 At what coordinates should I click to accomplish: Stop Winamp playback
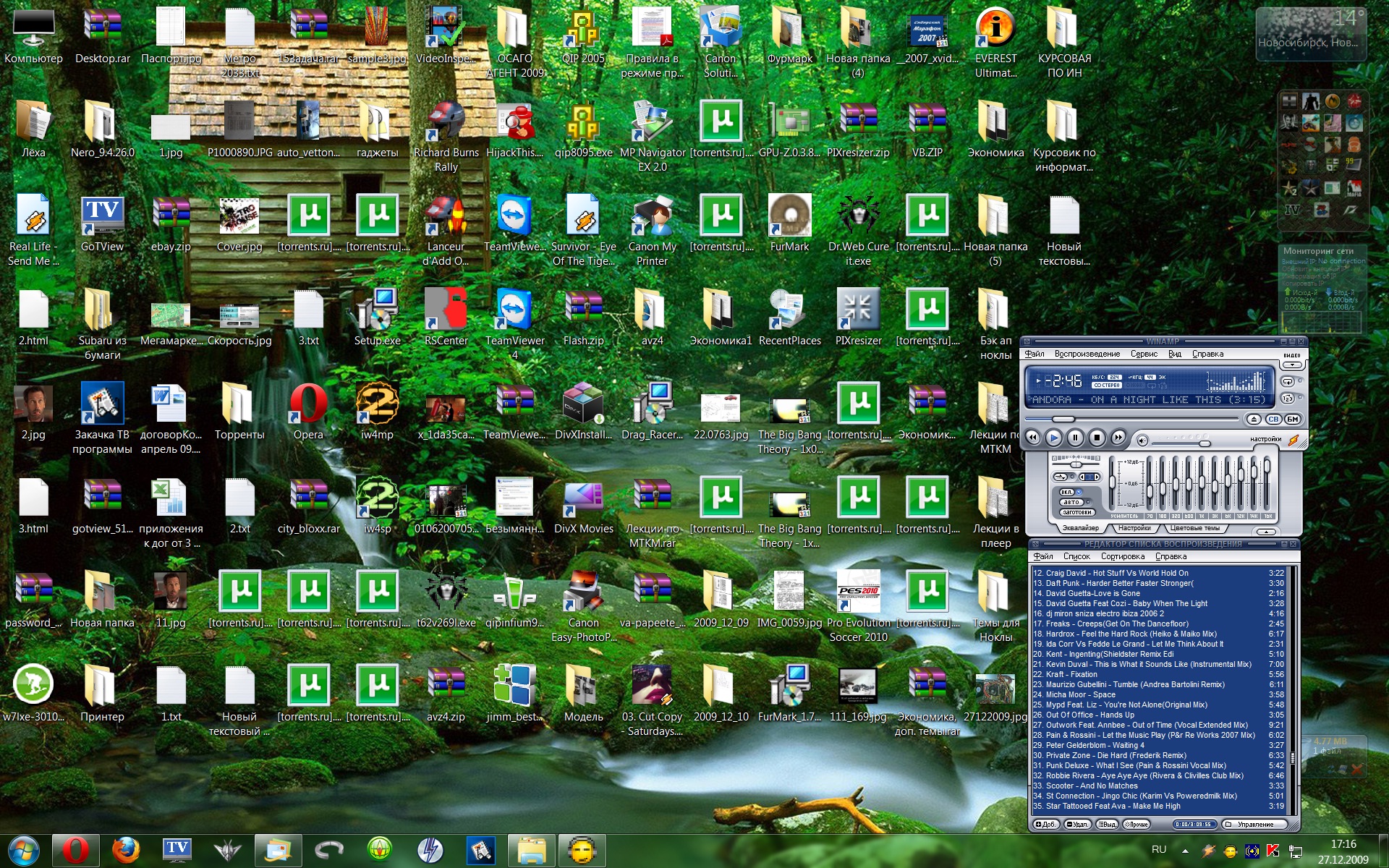(1097, 438)
